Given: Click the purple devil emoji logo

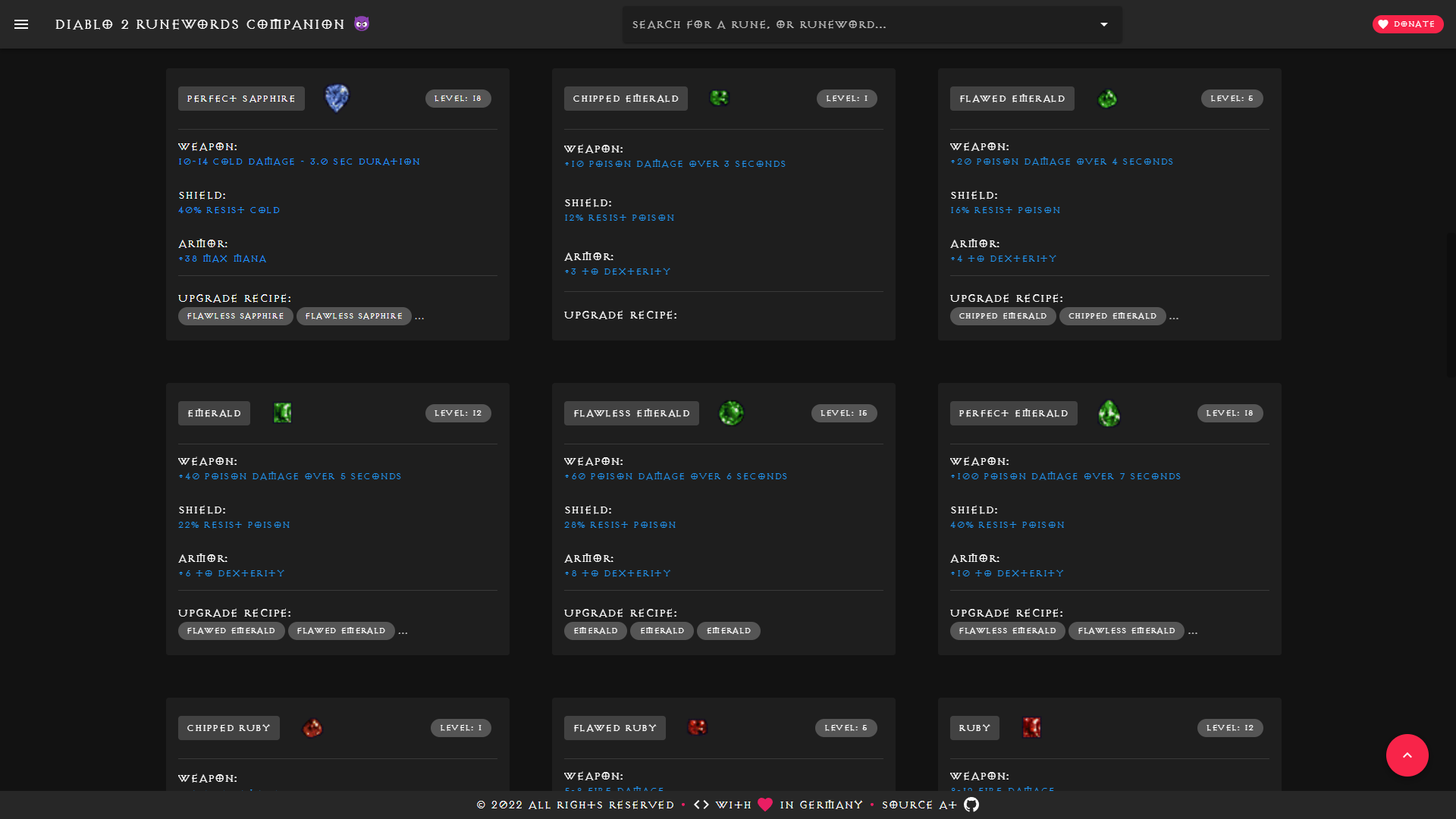Looking at the screenshot, I should click(x=362, y=24).
